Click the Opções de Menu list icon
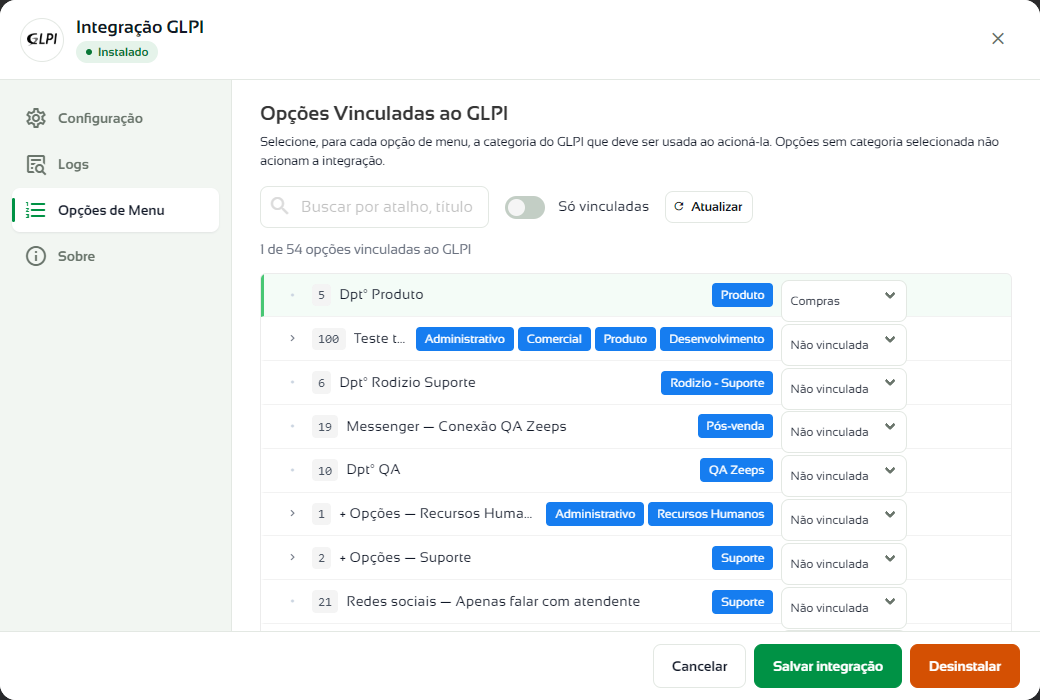 (36, 210)
